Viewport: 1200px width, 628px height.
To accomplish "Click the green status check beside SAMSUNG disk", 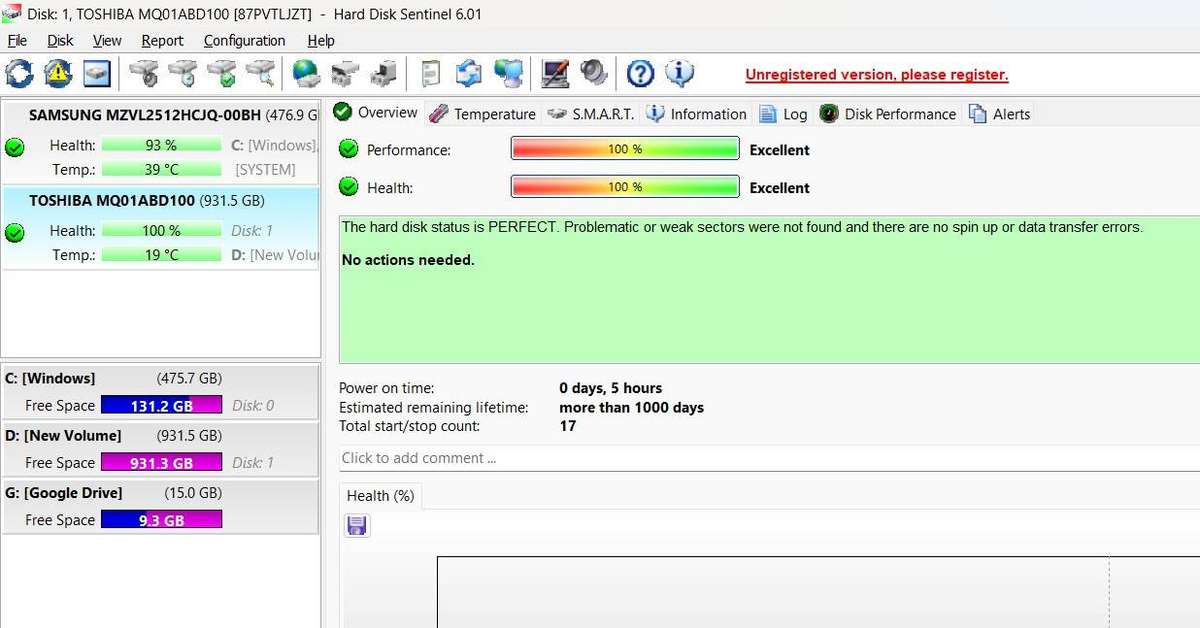I will click(x=14, y=148).
